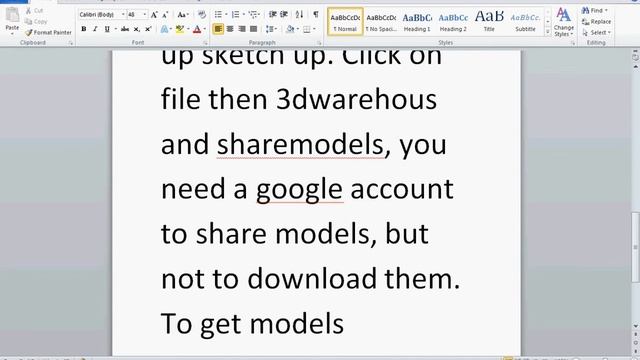Screen dimensions: 640x360
Task: Click the Replace button
Action: [597, 21]
